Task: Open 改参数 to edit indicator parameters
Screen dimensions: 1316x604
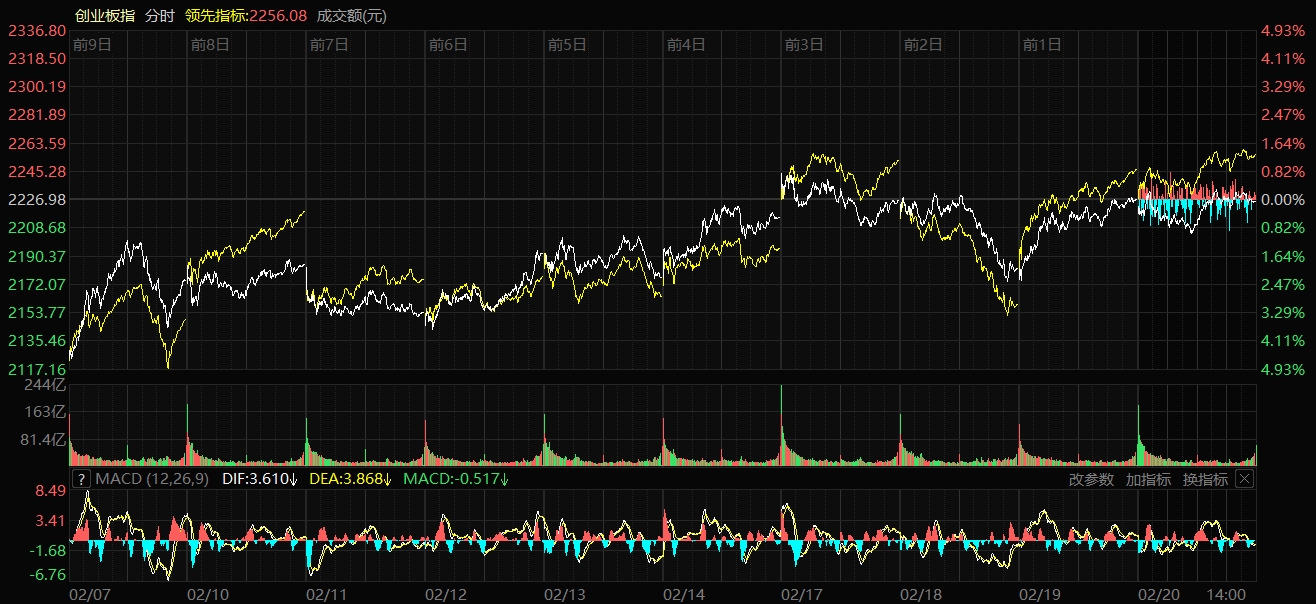Action: [x=1091, y=479]
